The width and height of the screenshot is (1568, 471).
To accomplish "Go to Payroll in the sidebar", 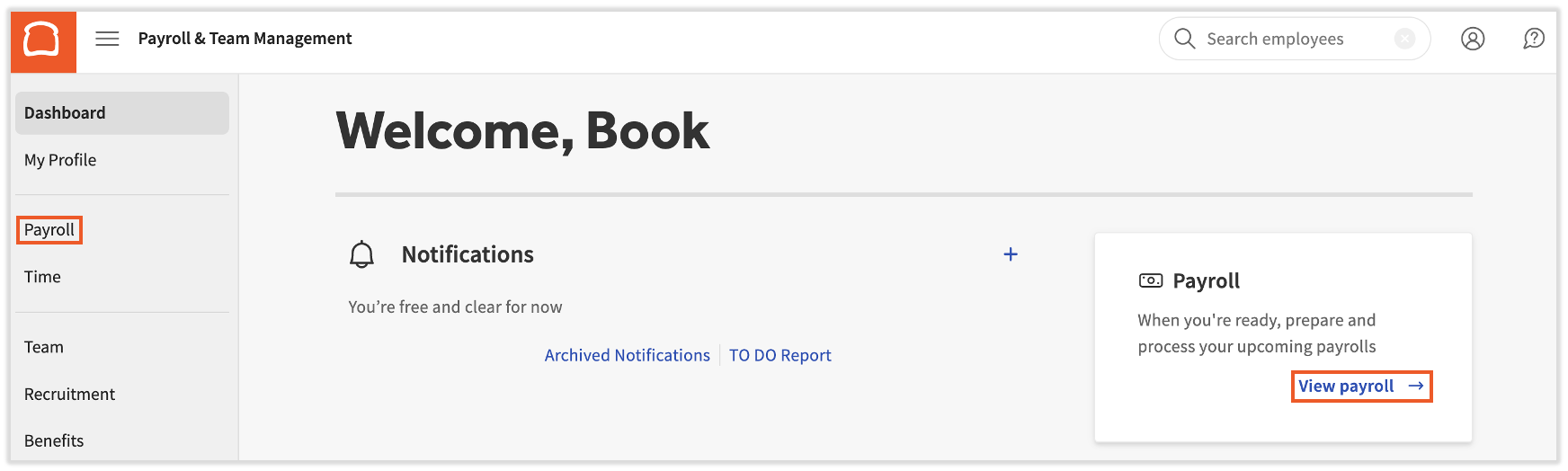I will [x=49, y=230].
